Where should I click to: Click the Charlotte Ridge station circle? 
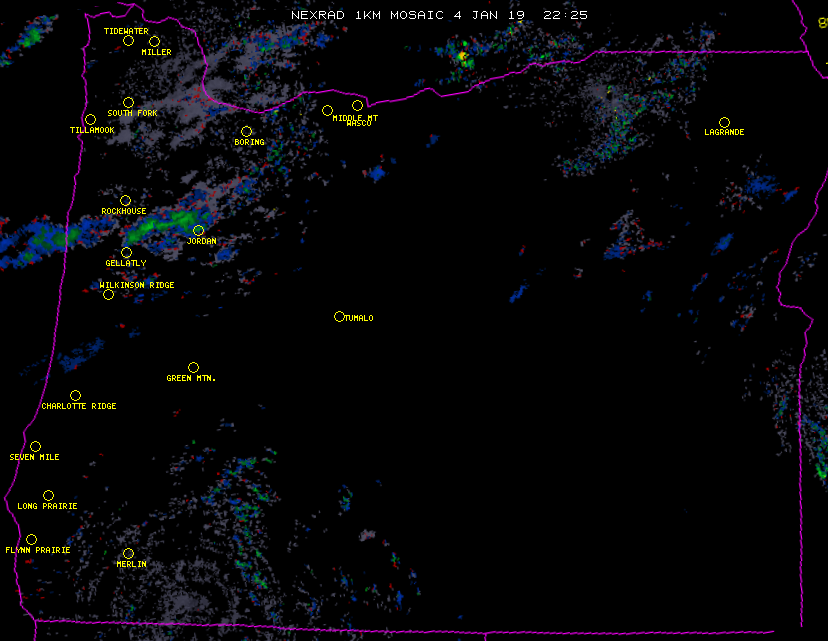(75, 396)
